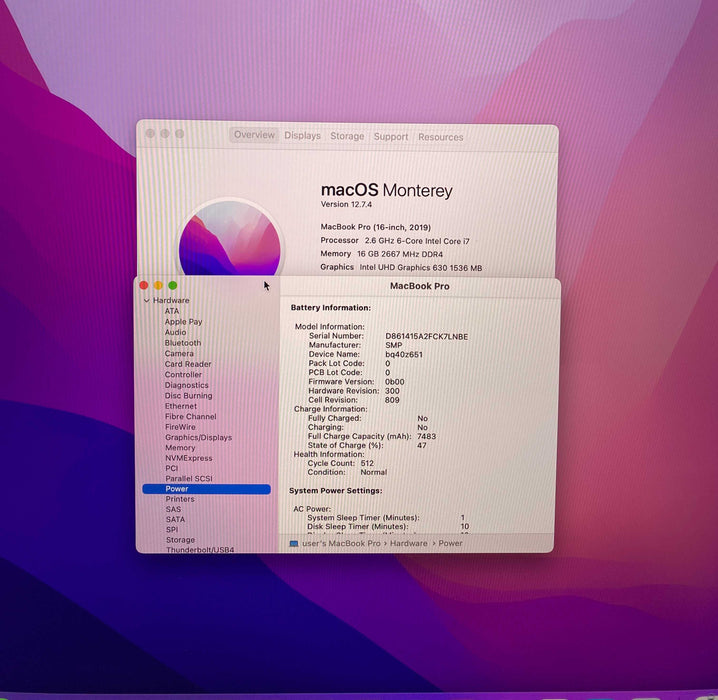Maximize System Information with green button
The width and height of the screenshot is (718, 700).
(173, 285)
